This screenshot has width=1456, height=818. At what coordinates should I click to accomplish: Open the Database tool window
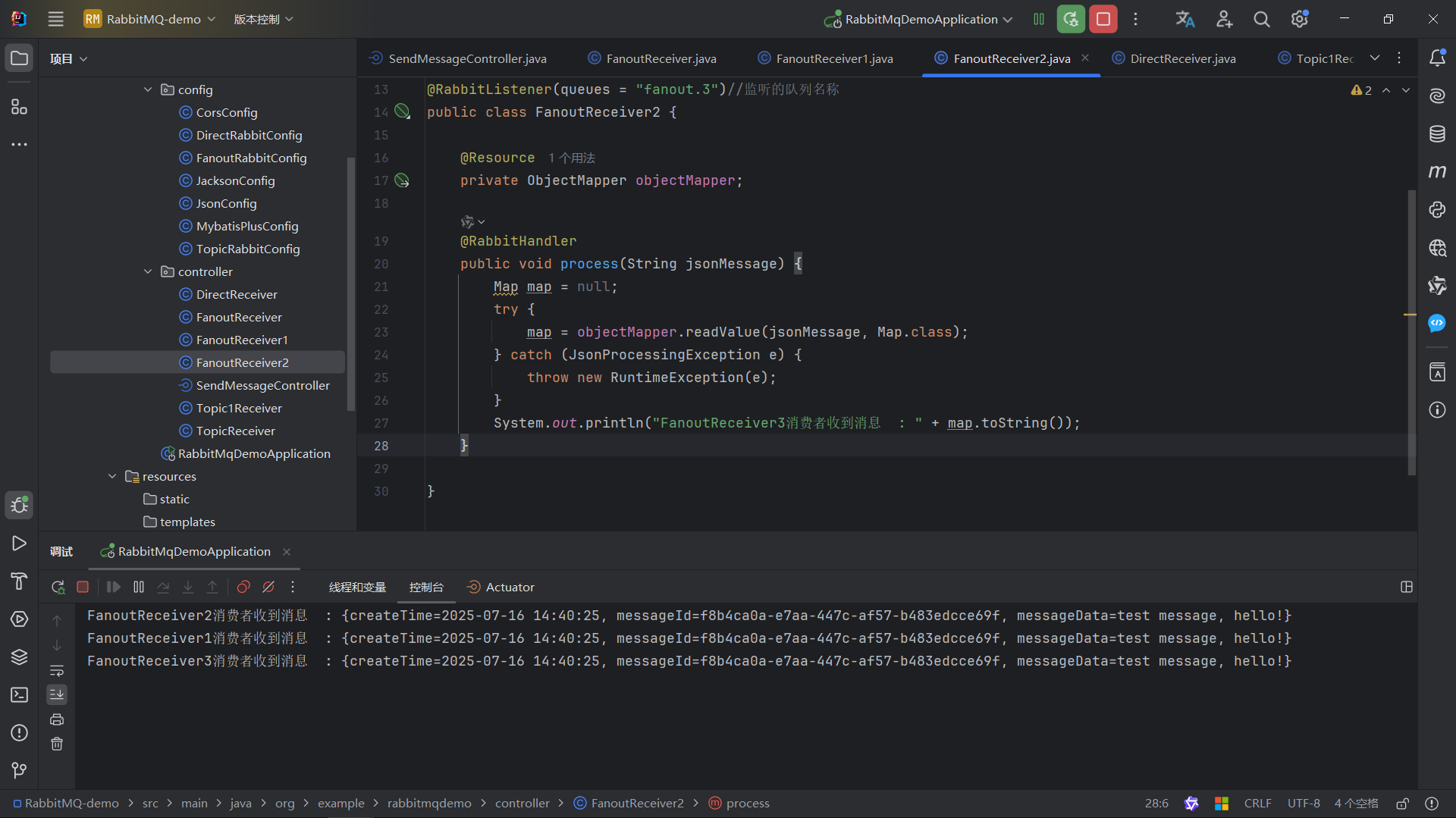(x=1437, y=134)
